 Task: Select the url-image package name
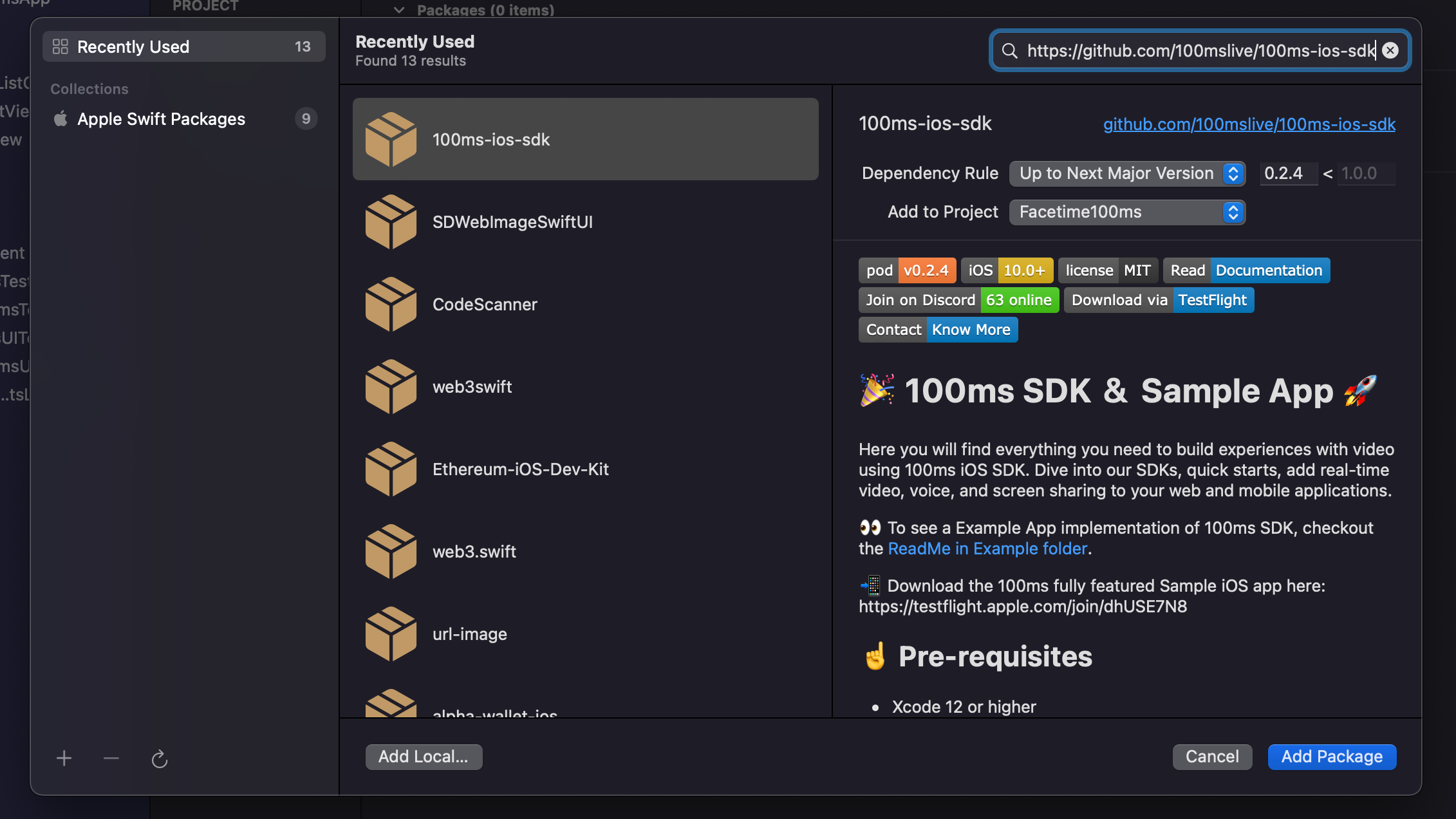click(469, 634)
